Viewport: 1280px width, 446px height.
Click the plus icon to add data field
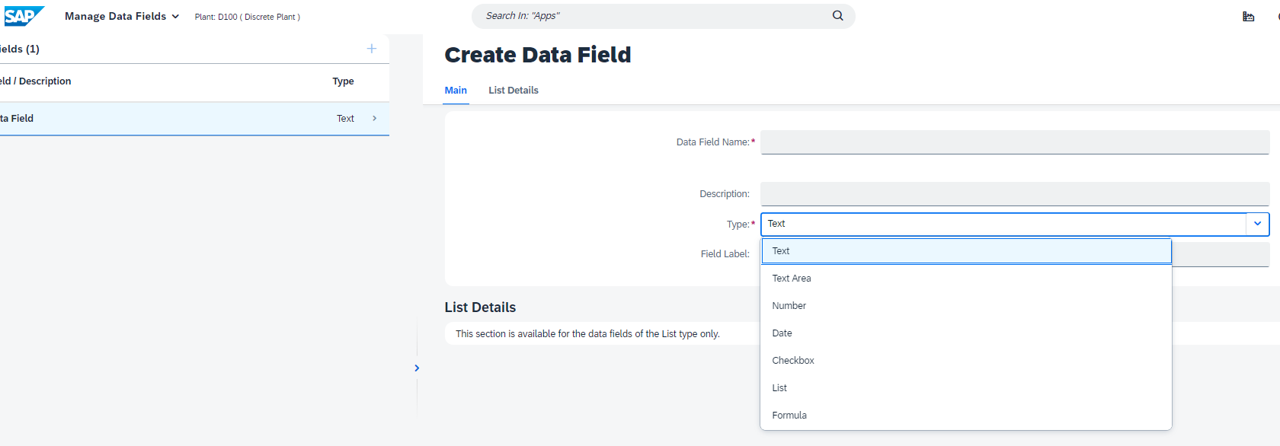371,49
